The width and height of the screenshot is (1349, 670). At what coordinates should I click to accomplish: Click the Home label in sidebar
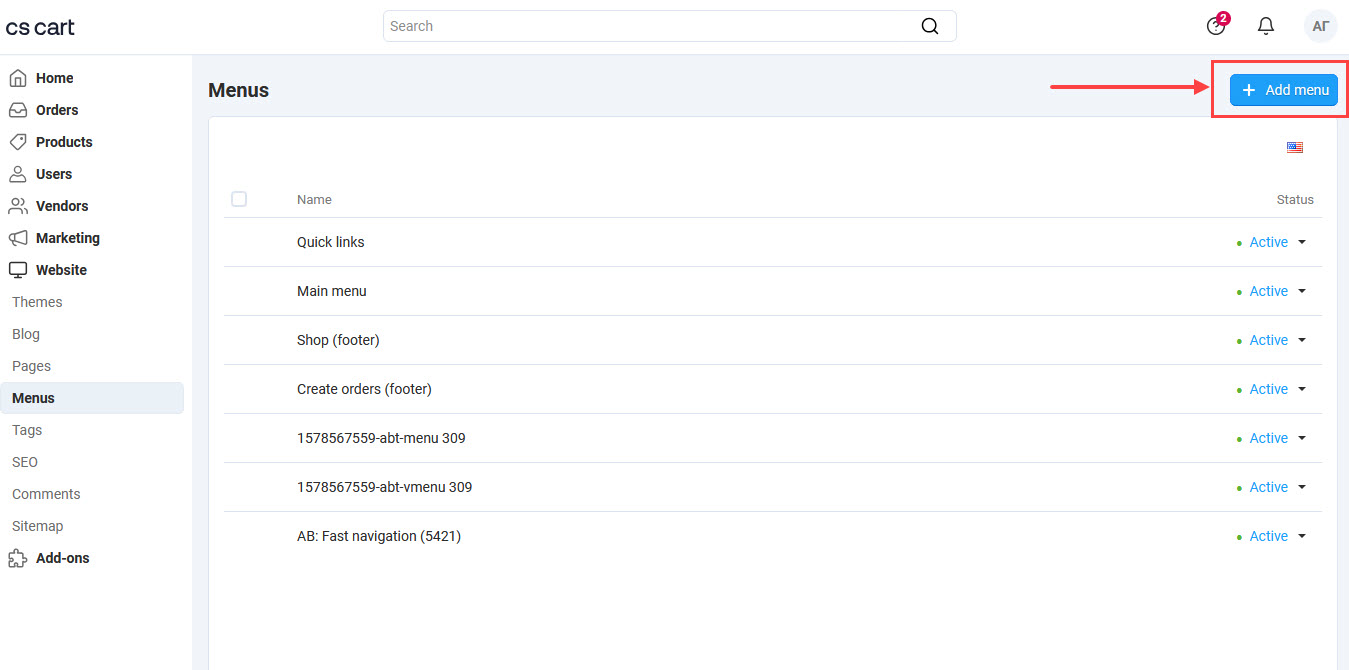(55, 78)
